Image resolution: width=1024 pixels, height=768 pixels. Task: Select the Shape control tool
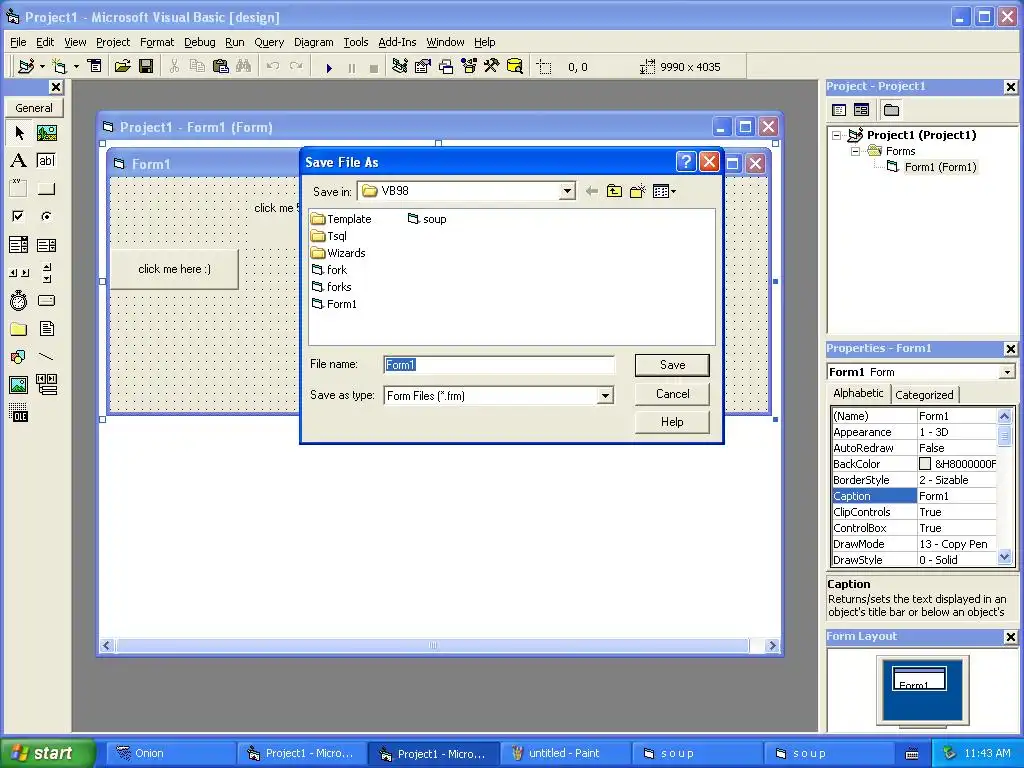click(19, 357)
